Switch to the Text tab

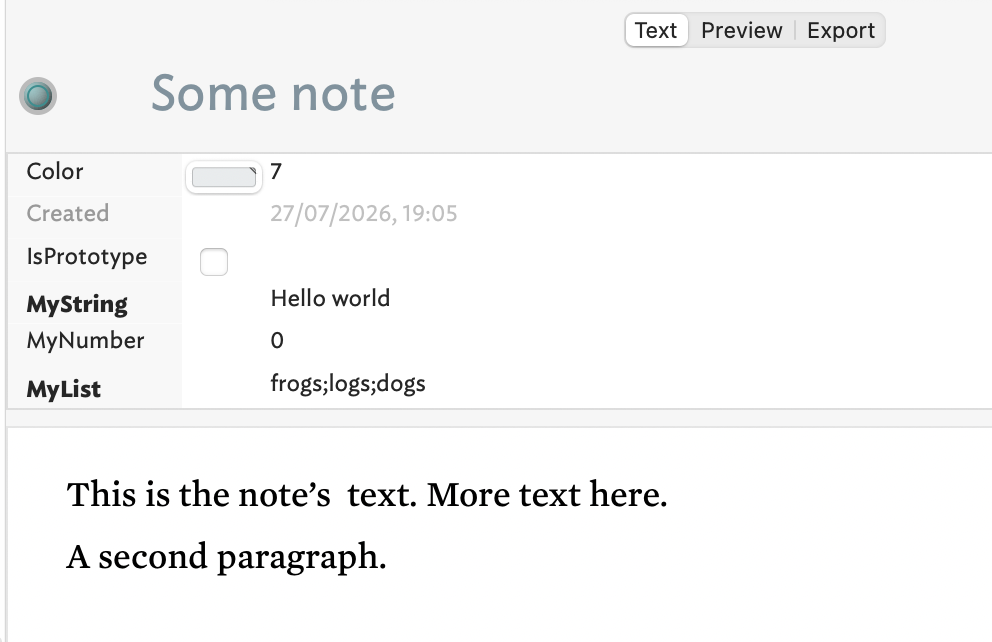(656, 30)
